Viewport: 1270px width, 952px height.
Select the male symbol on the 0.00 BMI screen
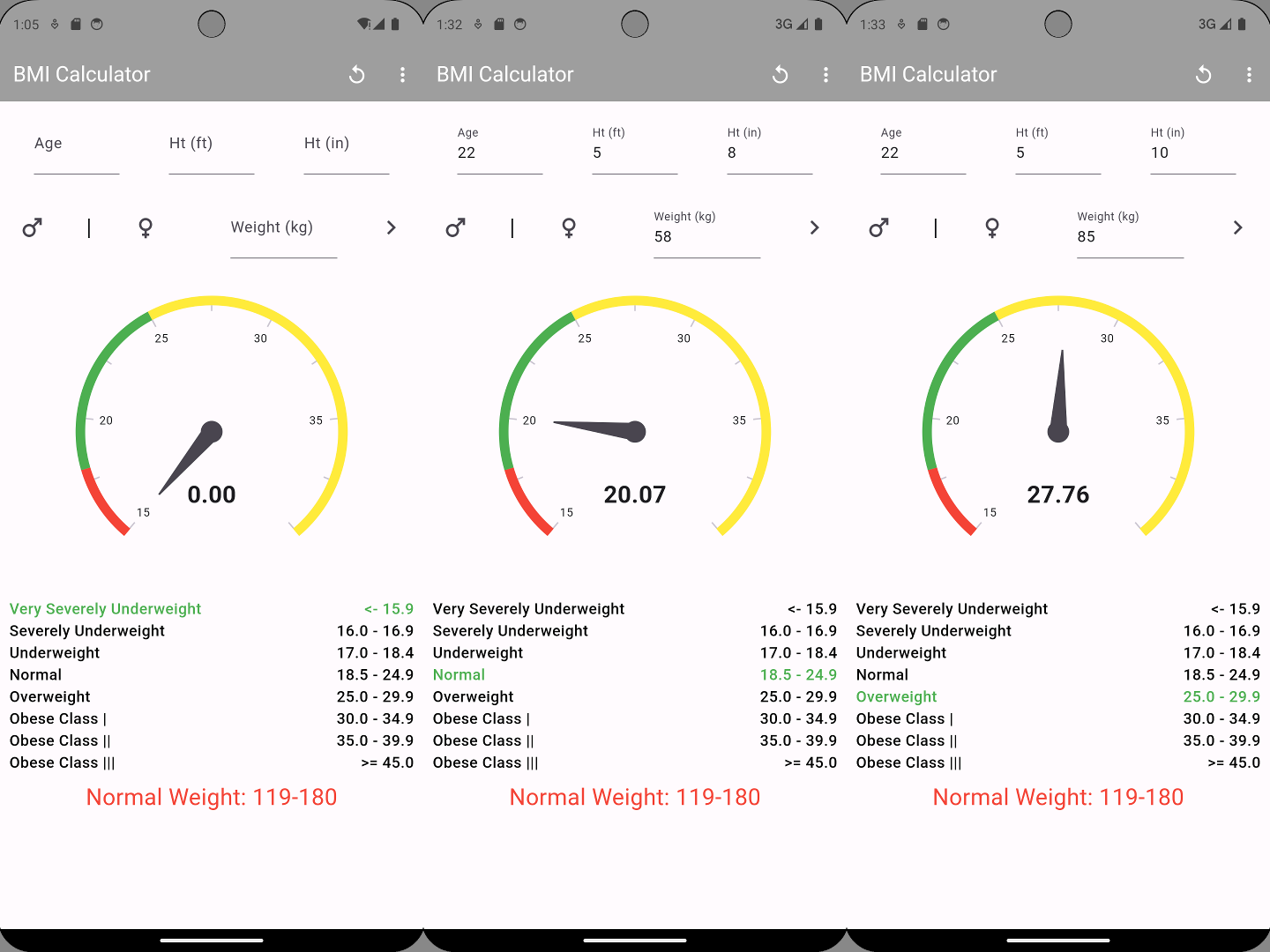coord(33,228)
